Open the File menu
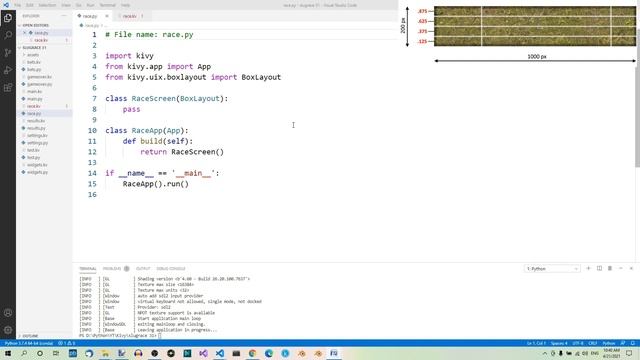This screenshot has width=640, height=360. pos(18,5)
